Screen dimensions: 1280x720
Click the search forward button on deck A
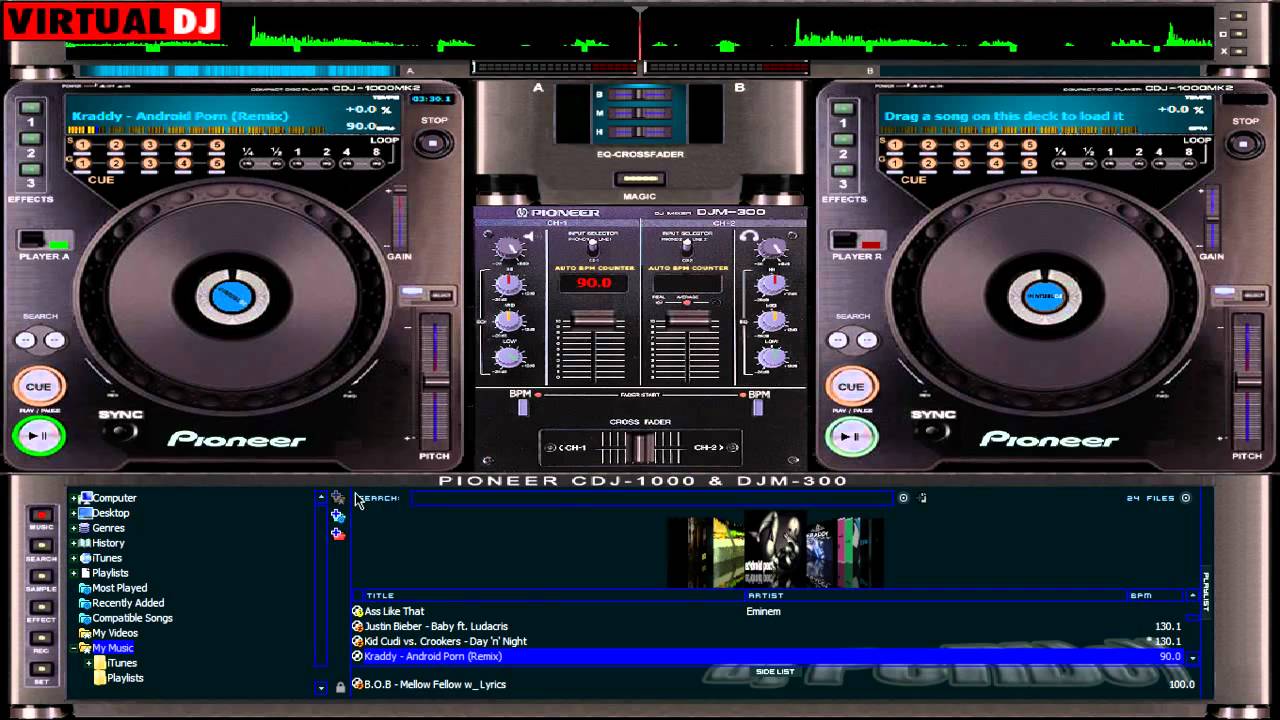pos(55,340)
